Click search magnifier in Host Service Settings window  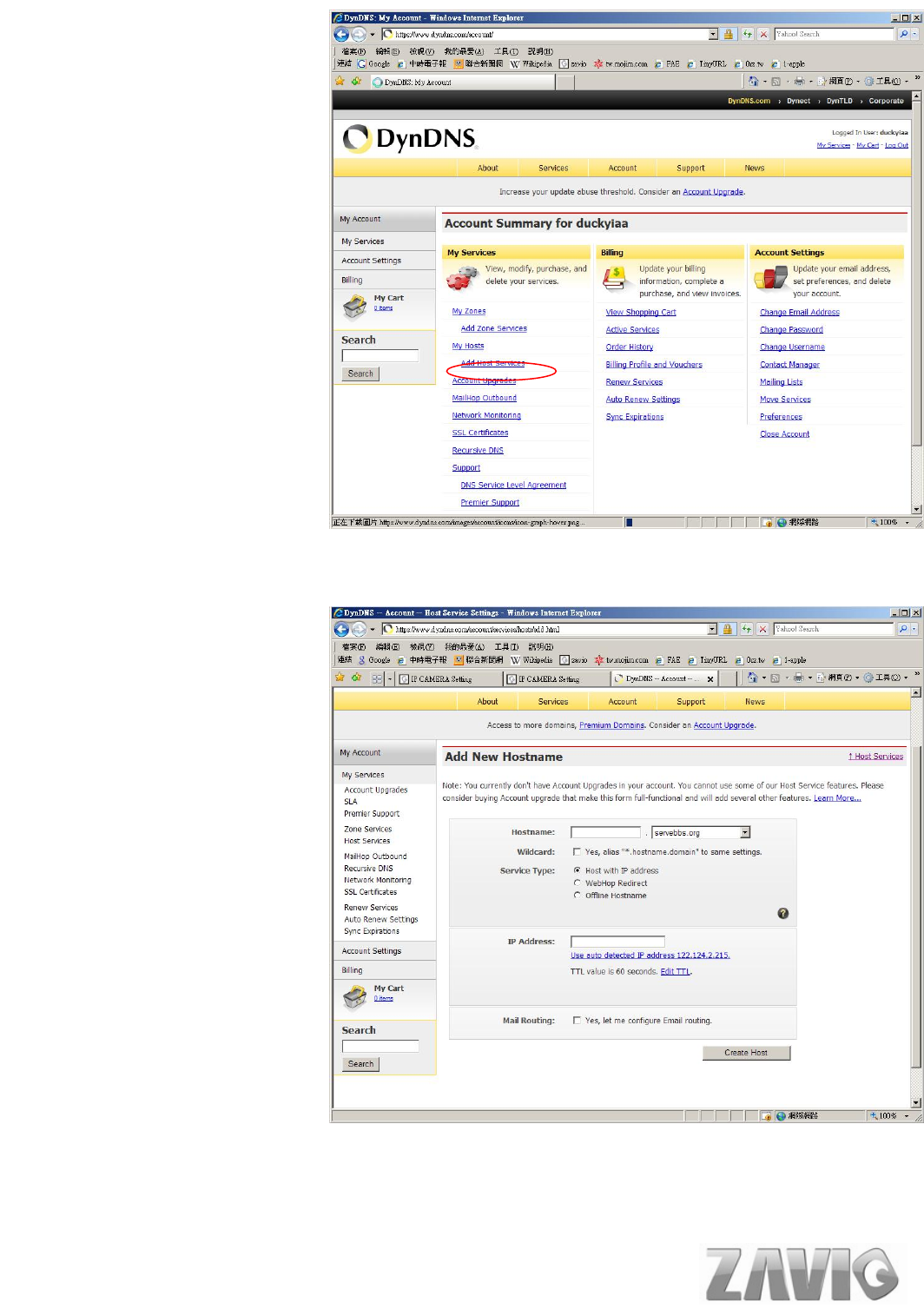(903, 629)
